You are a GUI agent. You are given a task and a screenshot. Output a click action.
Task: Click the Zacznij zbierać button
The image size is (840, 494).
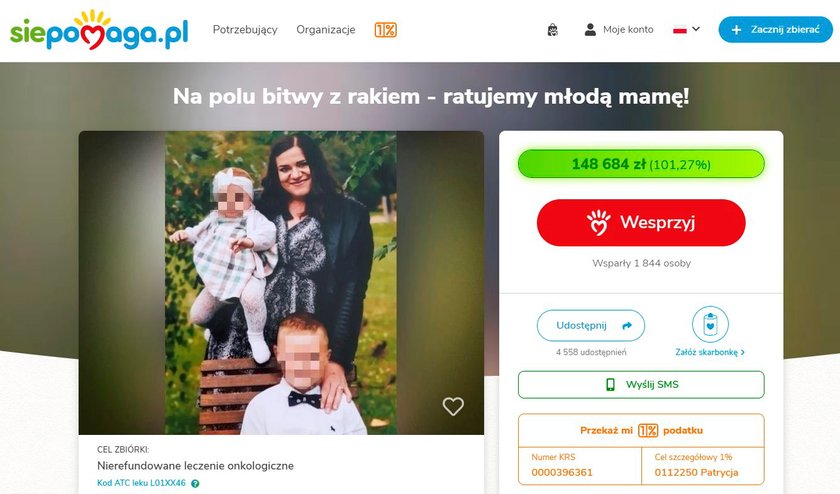(775, 29)
